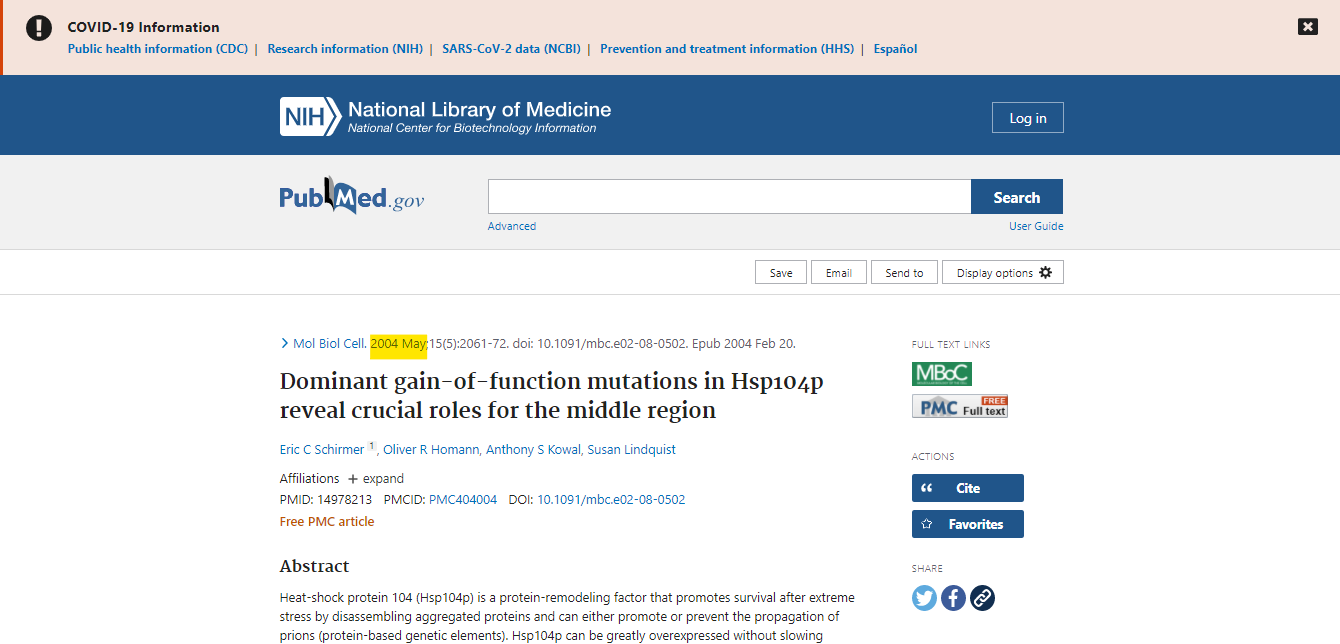
Task: Click the 'COVID-19 Information' heading
Action: (144, 27)
